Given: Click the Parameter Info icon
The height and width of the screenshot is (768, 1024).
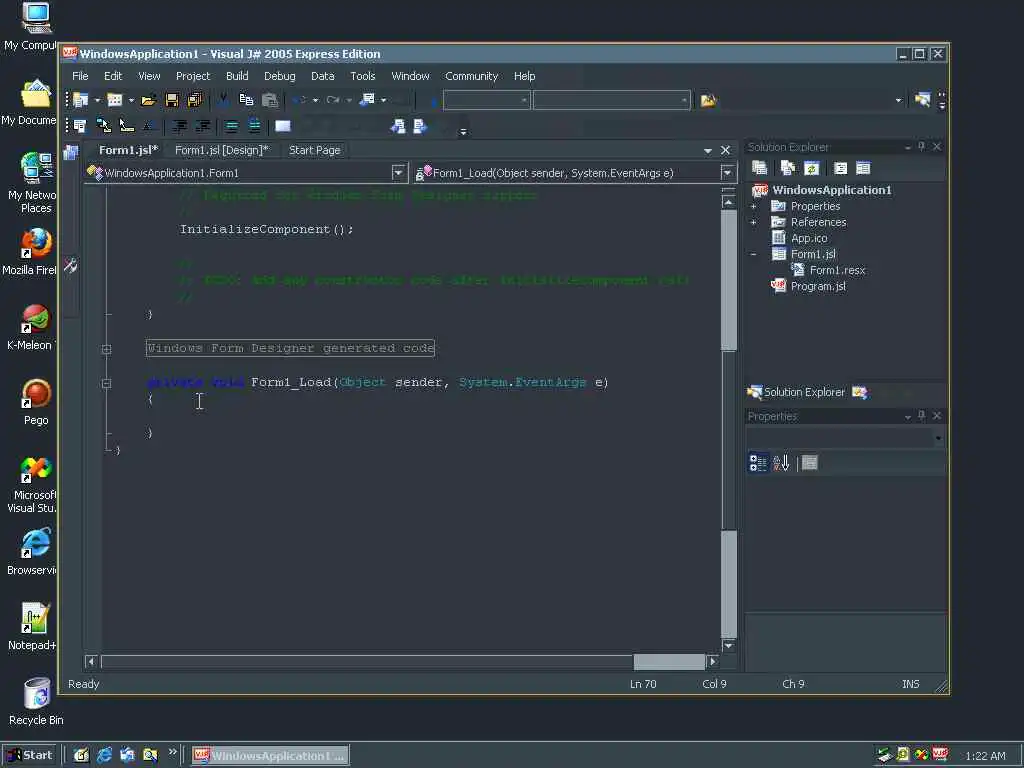Looking at the screenshot, I should pos(103,126).
